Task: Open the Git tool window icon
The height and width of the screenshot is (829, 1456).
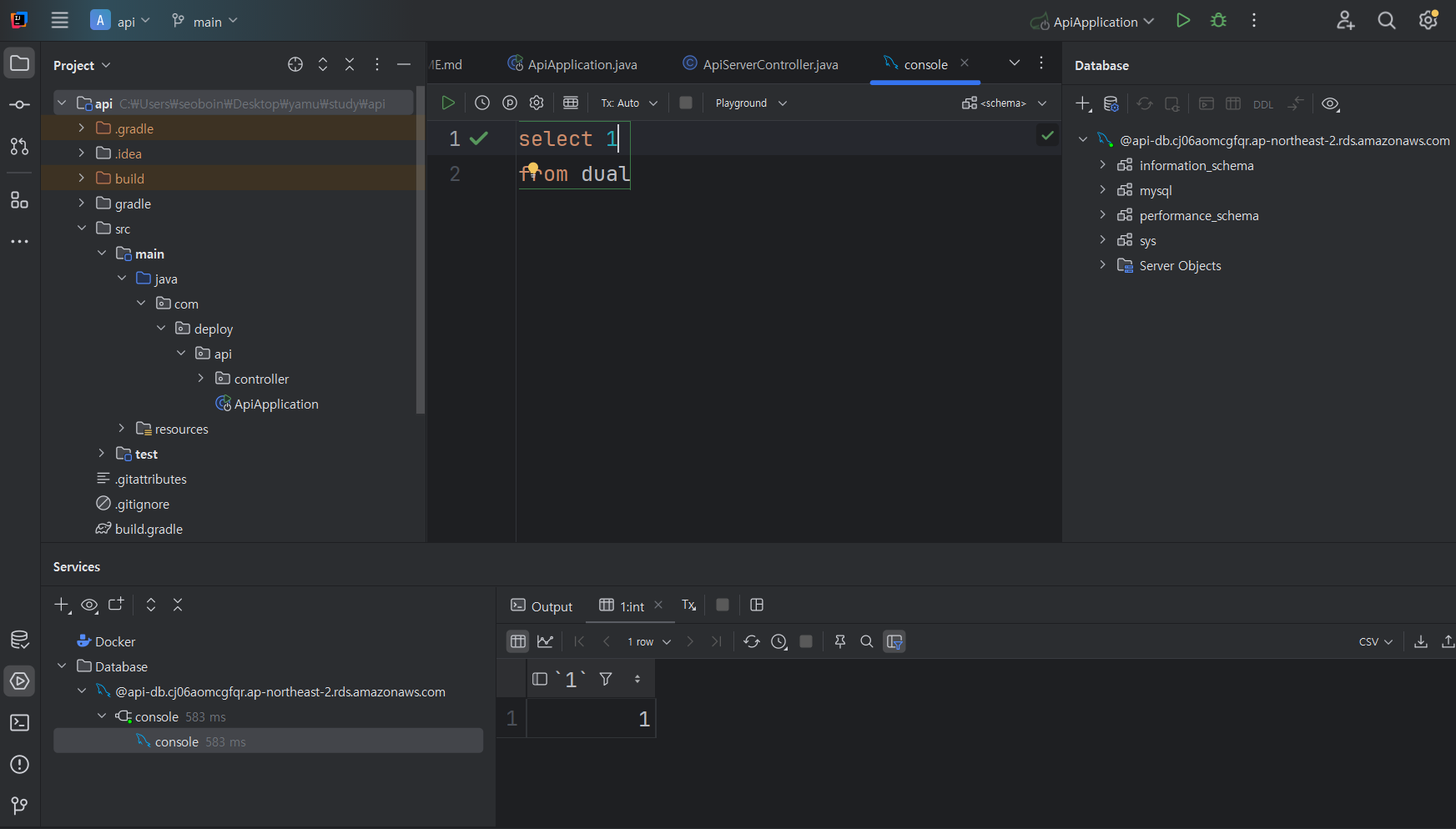Action: coord(19,806)
